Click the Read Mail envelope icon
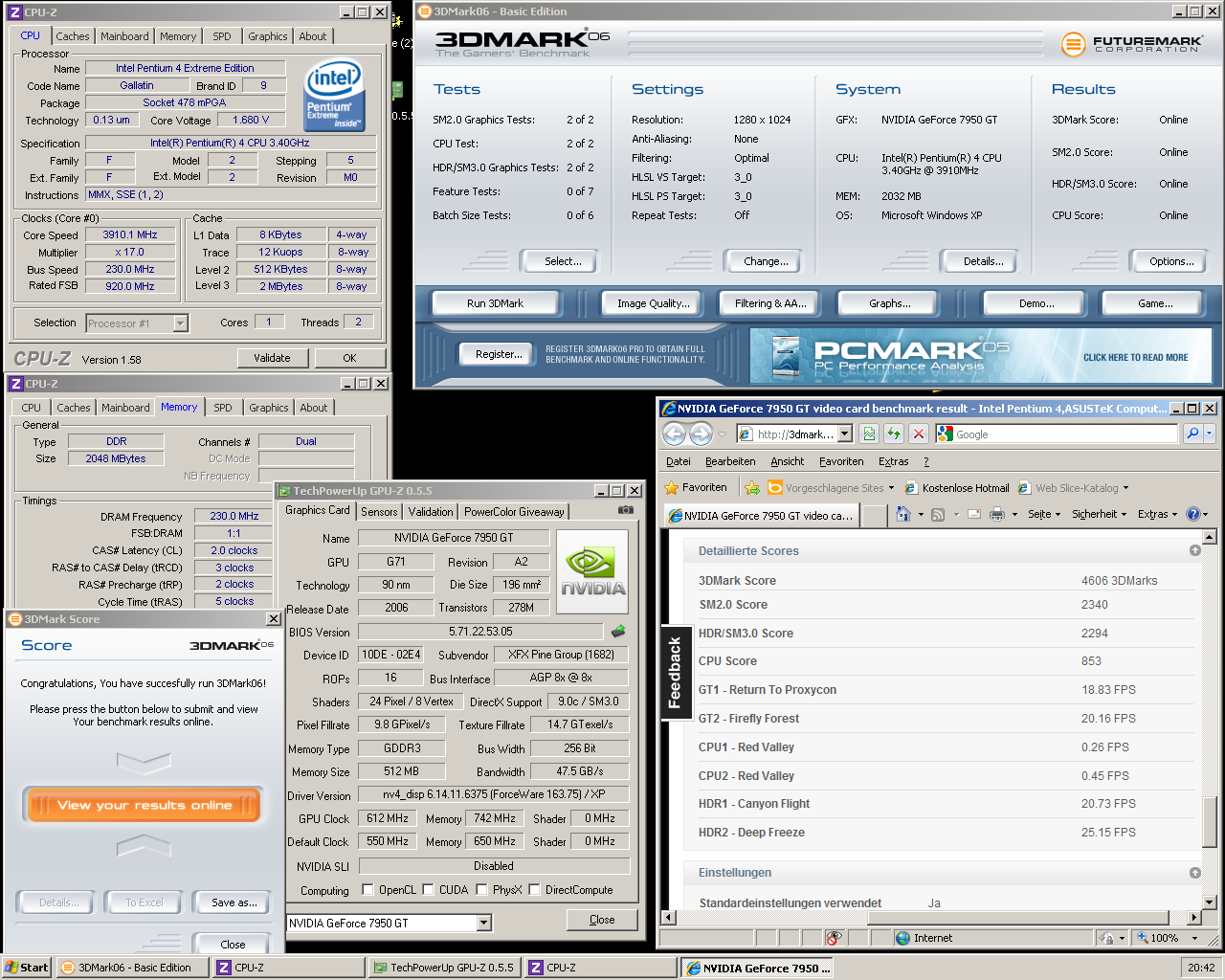The image size is (1225, 980). (x=974, y=514)
